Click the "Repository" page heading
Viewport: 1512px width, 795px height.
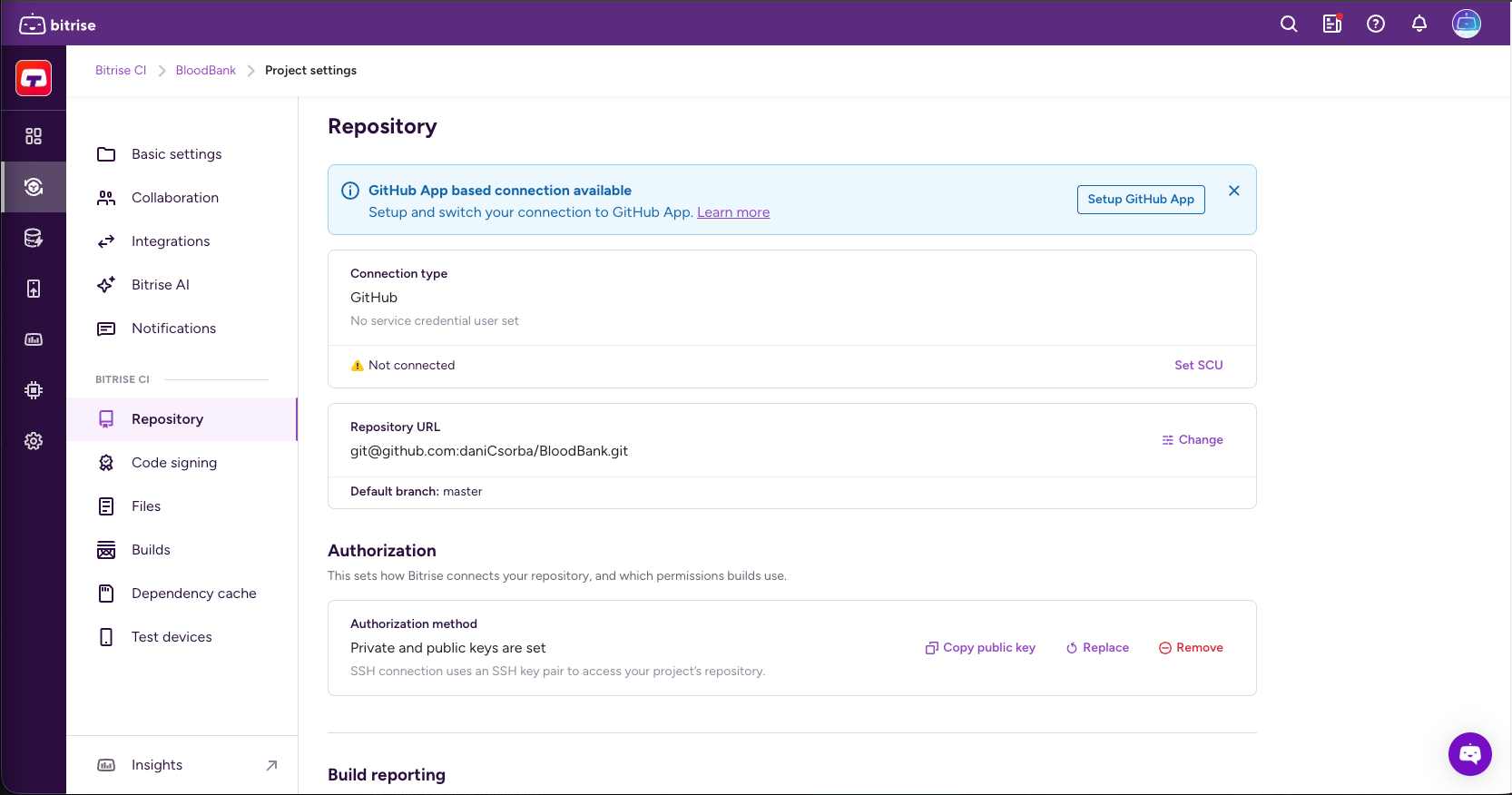click(382, 126)
